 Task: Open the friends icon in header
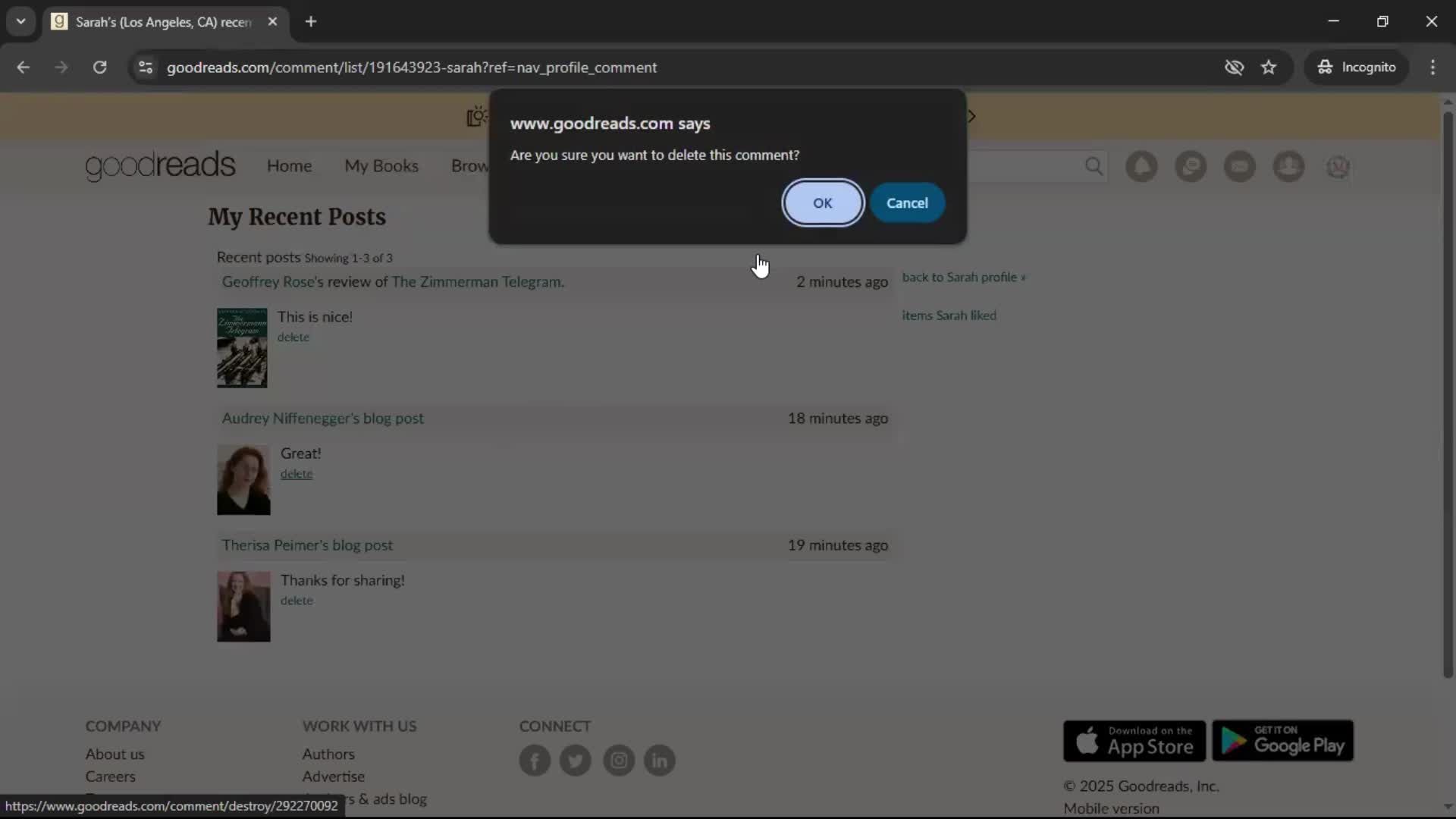pos(1288,166)
